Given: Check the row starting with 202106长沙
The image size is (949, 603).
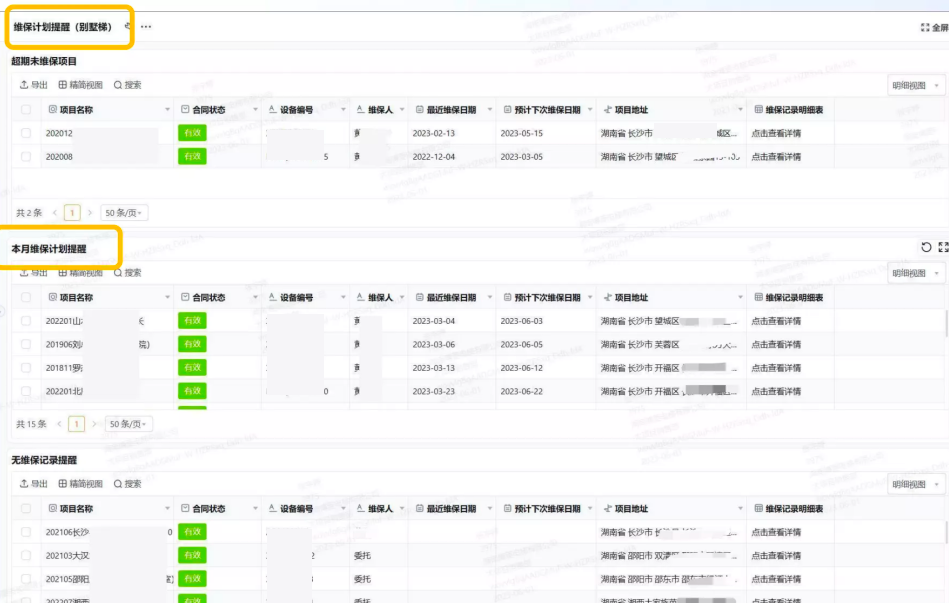Looking at the screenshot, I should click(x=26, y=532).
